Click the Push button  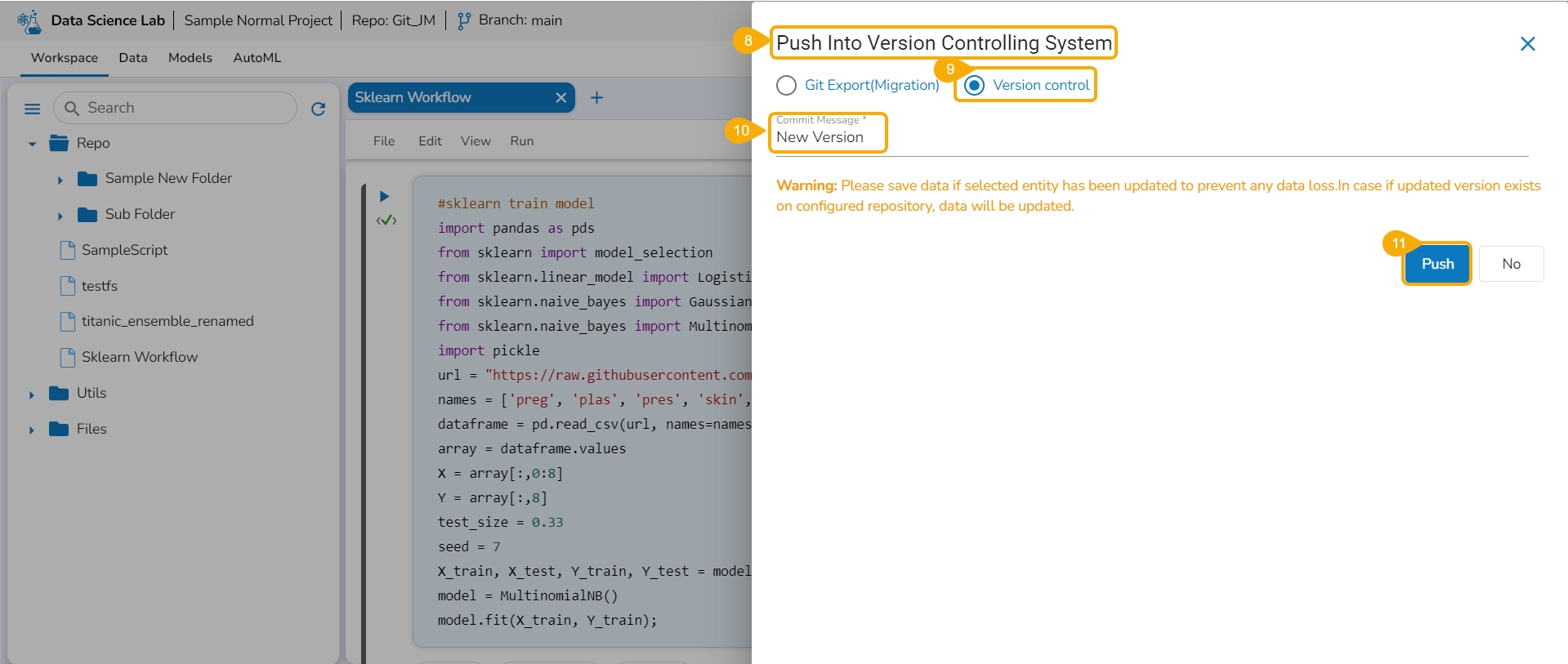click(1436, 264)
